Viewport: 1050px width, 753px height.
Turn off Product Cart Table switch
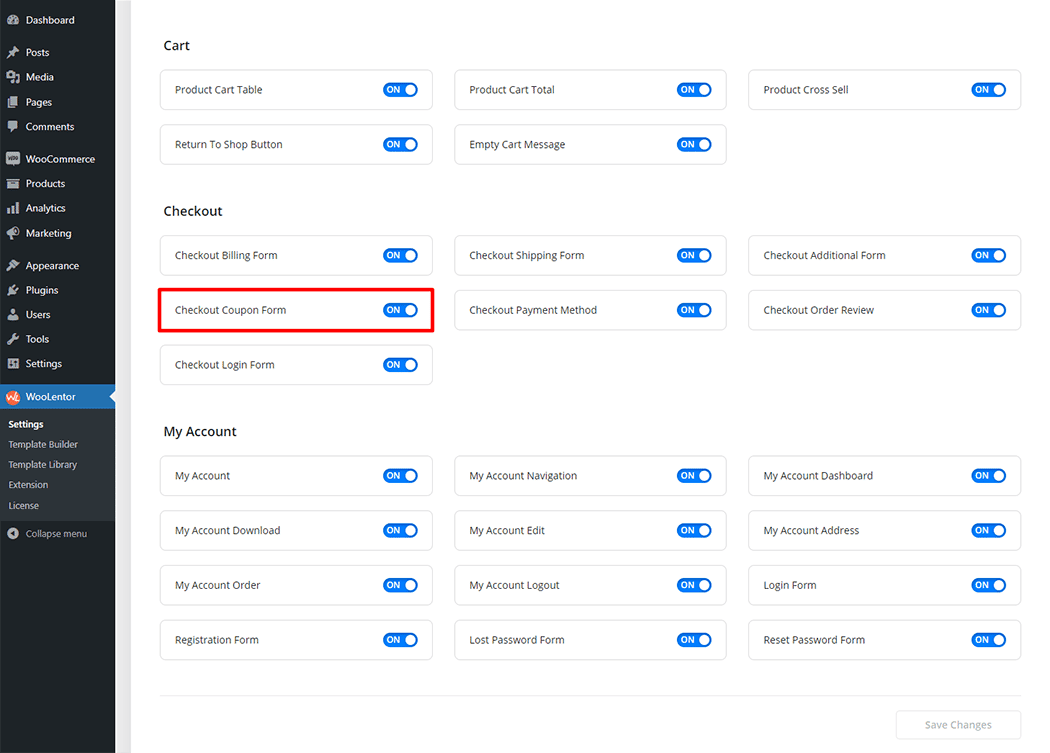pyautogui.click(x=400, y=90)
